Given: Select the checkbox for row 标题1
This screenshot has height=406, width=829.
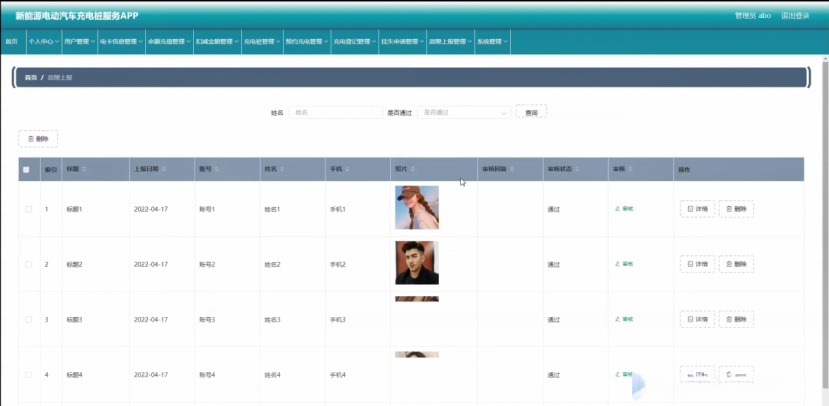Looking at the screenshot, I should (29, 209).
